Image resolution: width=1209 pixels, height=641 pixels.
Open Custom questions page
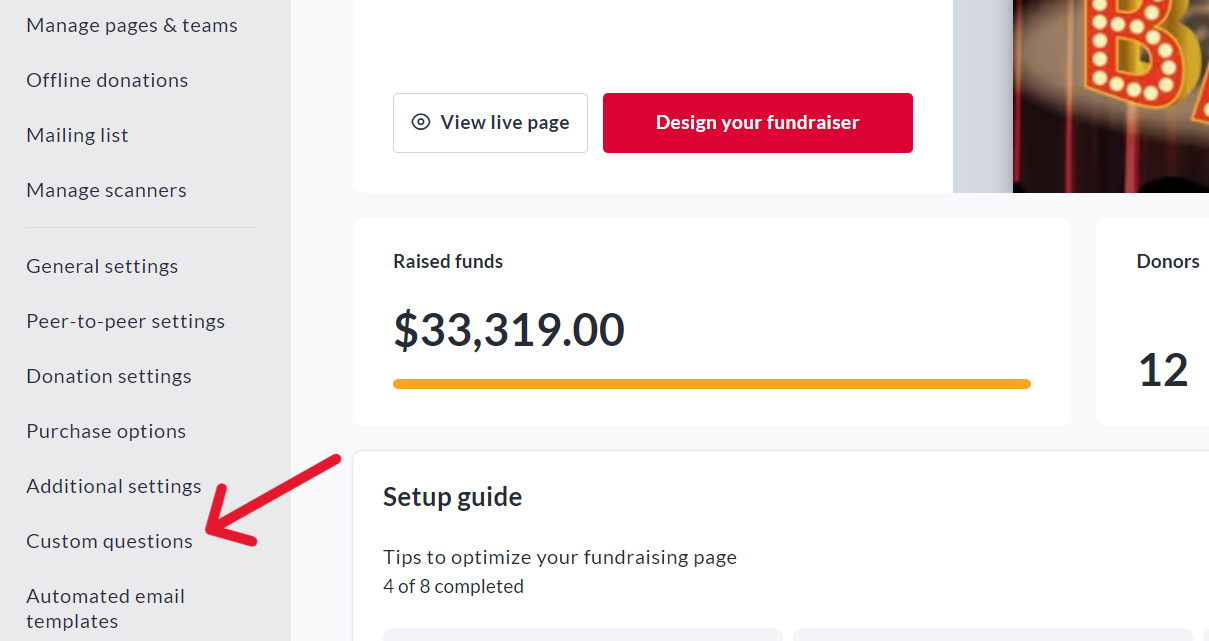[109, 541]
